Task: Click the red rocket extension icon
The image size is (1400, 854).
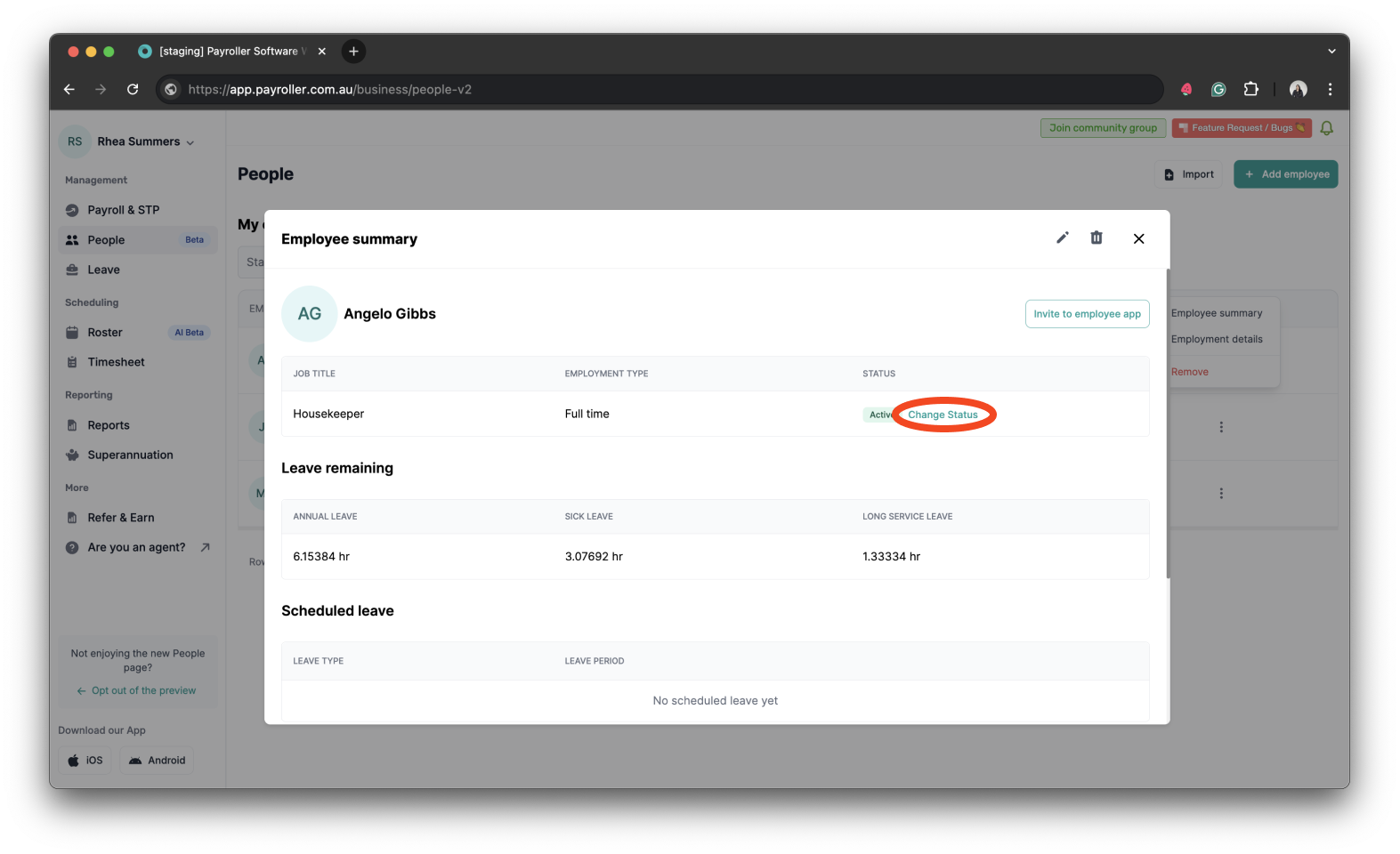Action: pyautogui.click(x=1186, y=89)
